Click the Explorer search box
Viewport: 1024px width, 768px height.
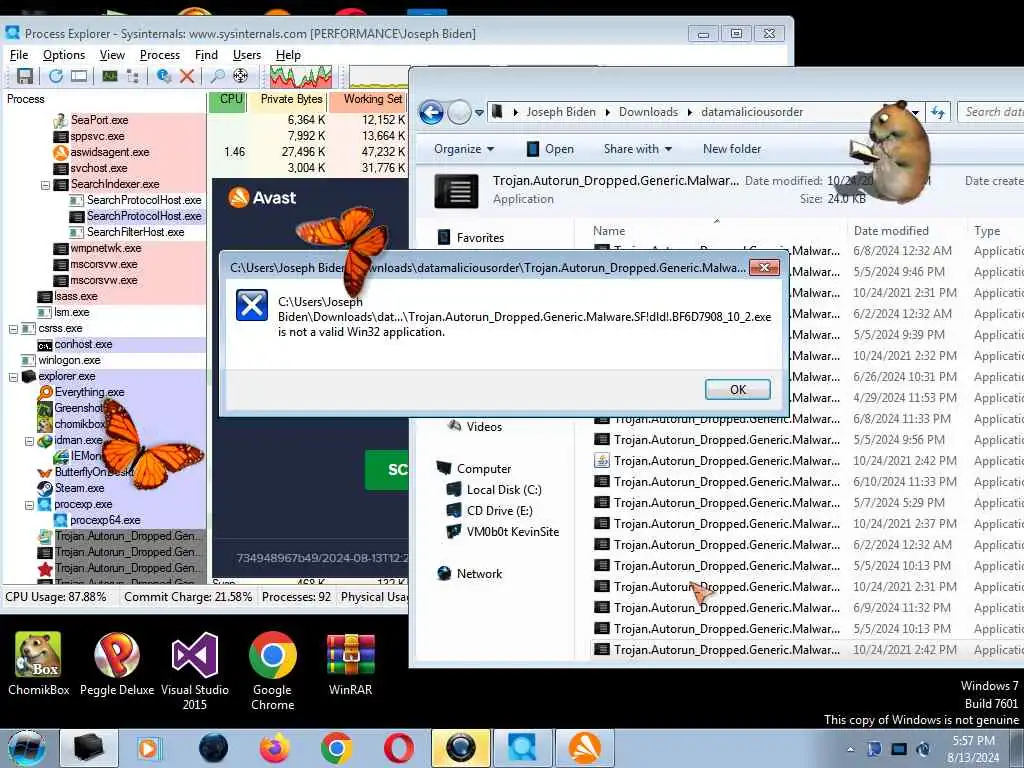[x=991, y=112]
